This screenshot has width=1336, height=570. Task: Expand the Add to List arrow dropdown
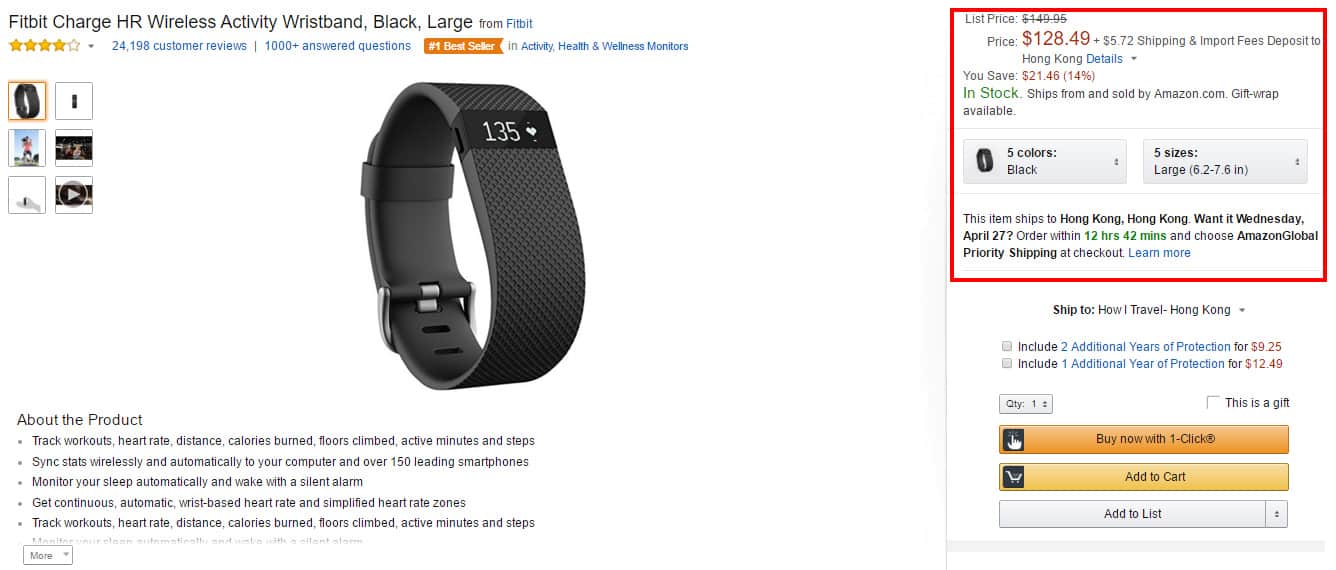point(1276,514)
